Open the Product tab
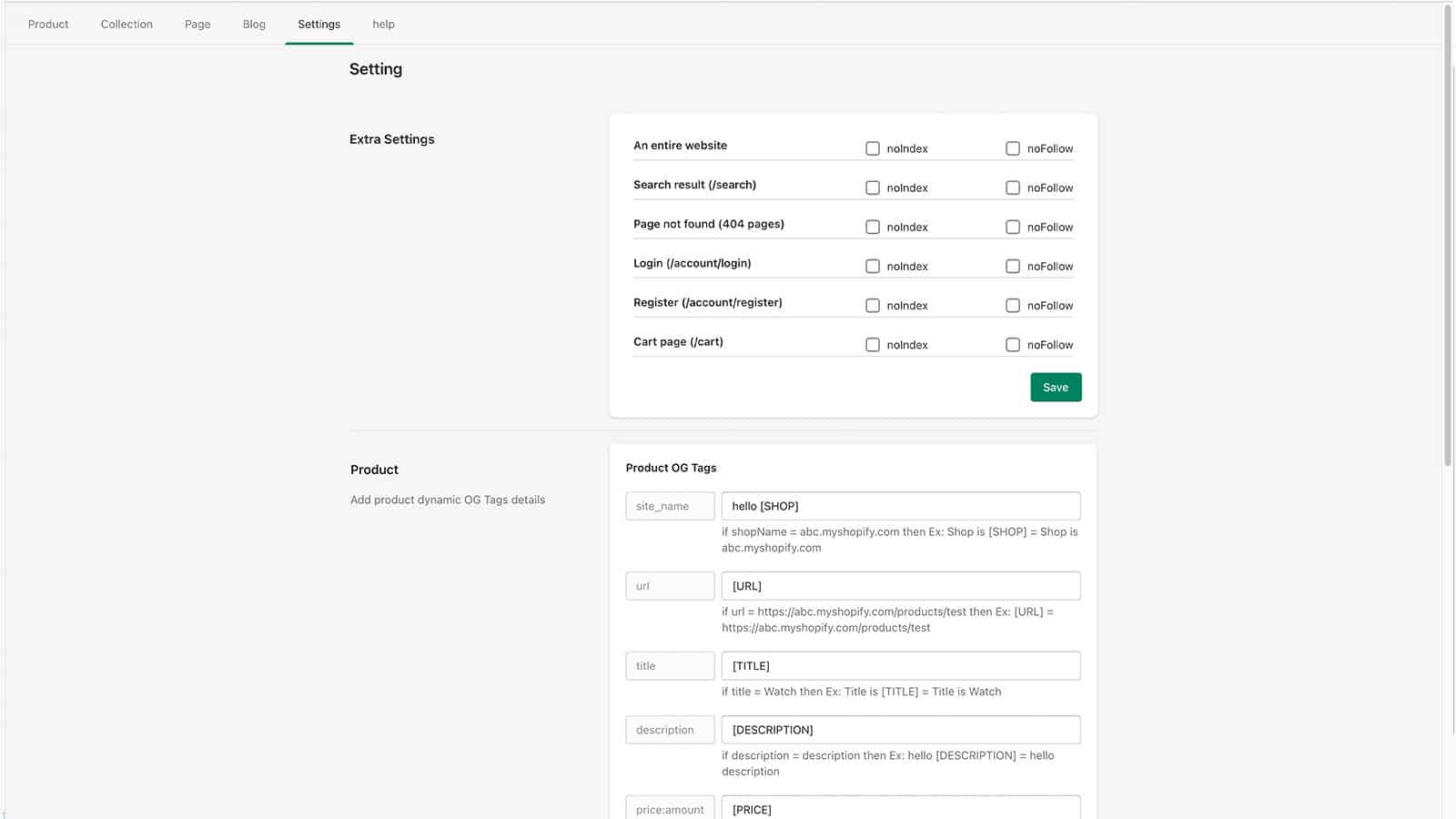The width and height of the screenshot is (1456, 819). pos(48,24)
